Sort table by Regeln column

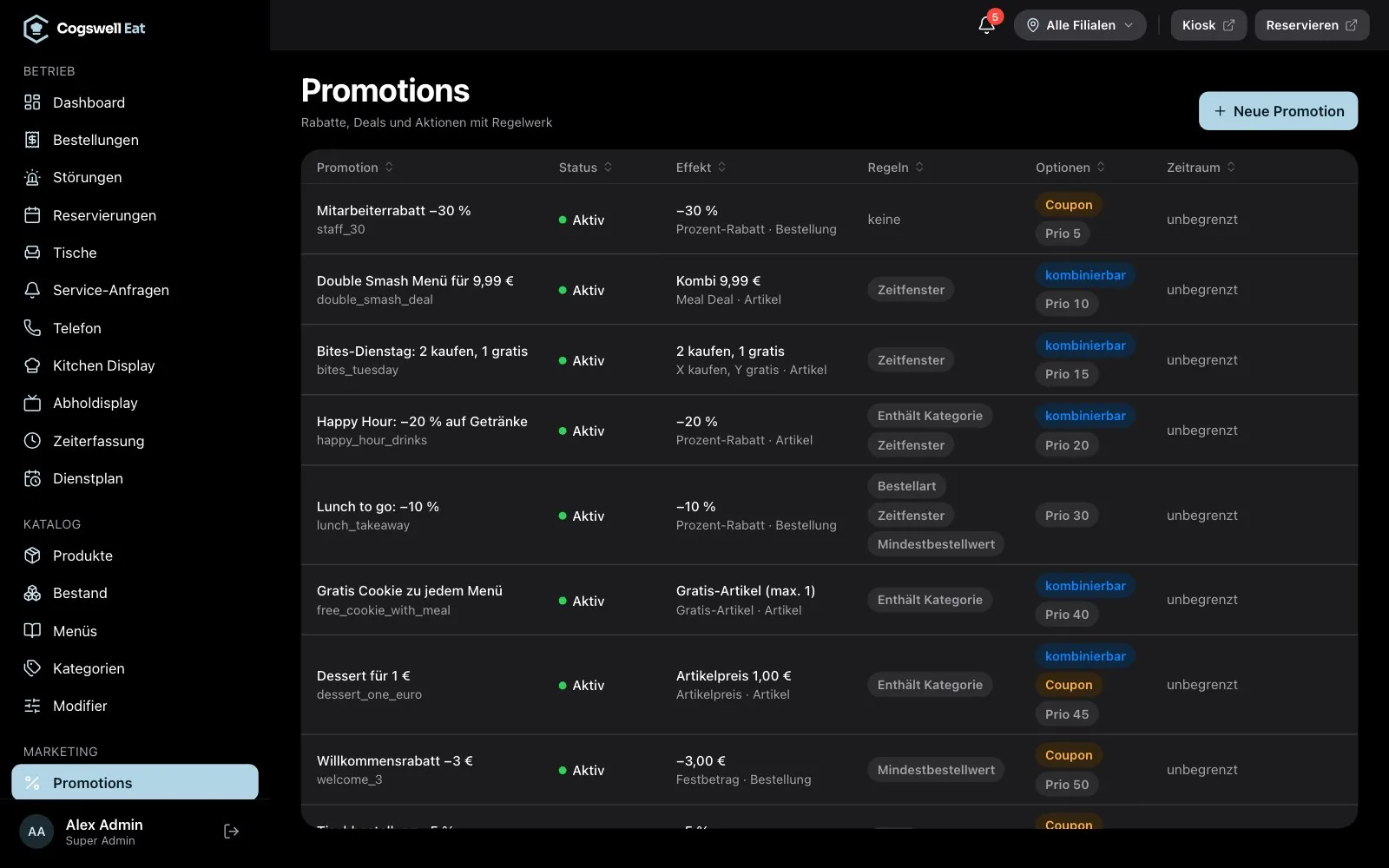tap(896, 168)
